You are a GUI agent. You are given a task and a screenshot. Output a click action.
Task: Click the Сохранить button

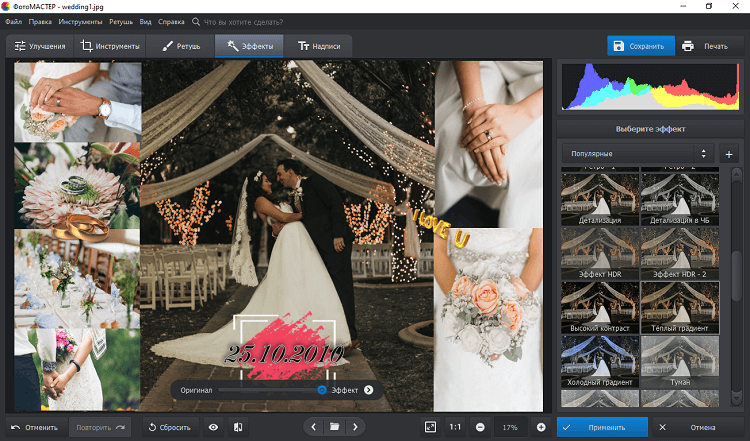(641, 46)
